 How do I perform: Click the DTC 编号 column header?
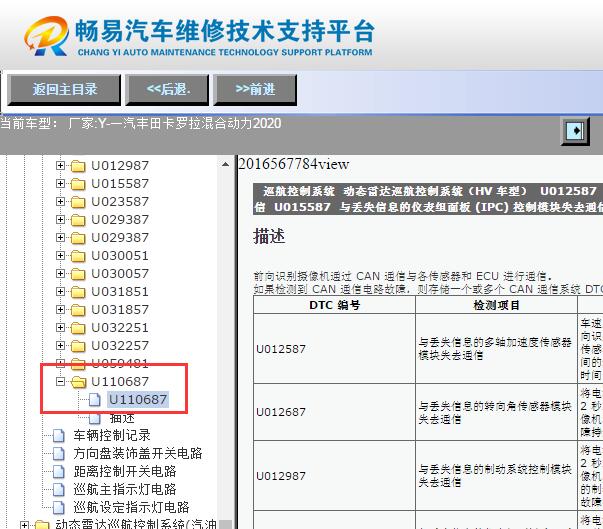tap(334, 305)
